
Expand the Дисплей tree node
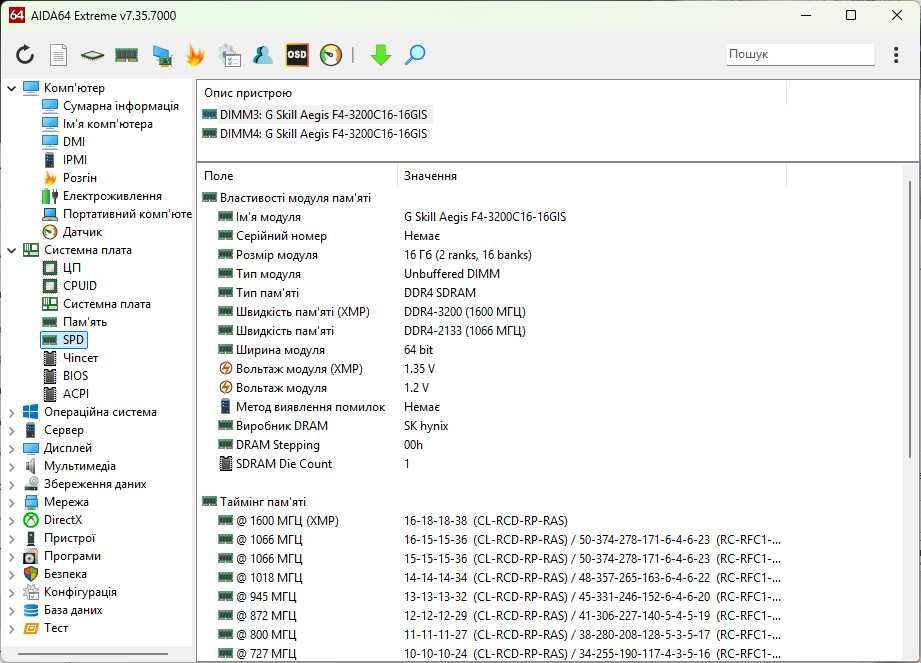[11, 449]
